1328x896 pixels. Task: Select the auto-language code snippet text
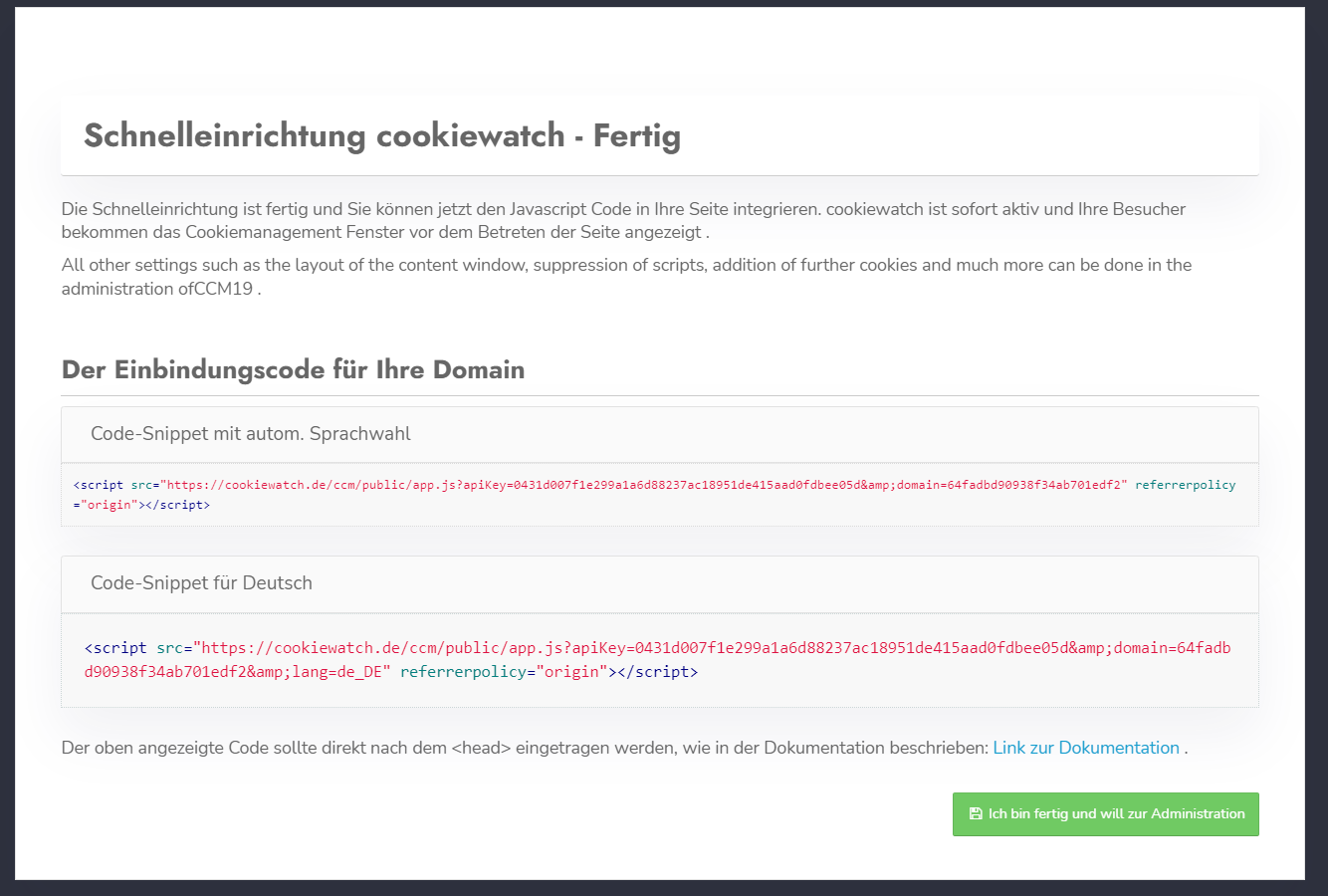(657, 495)
